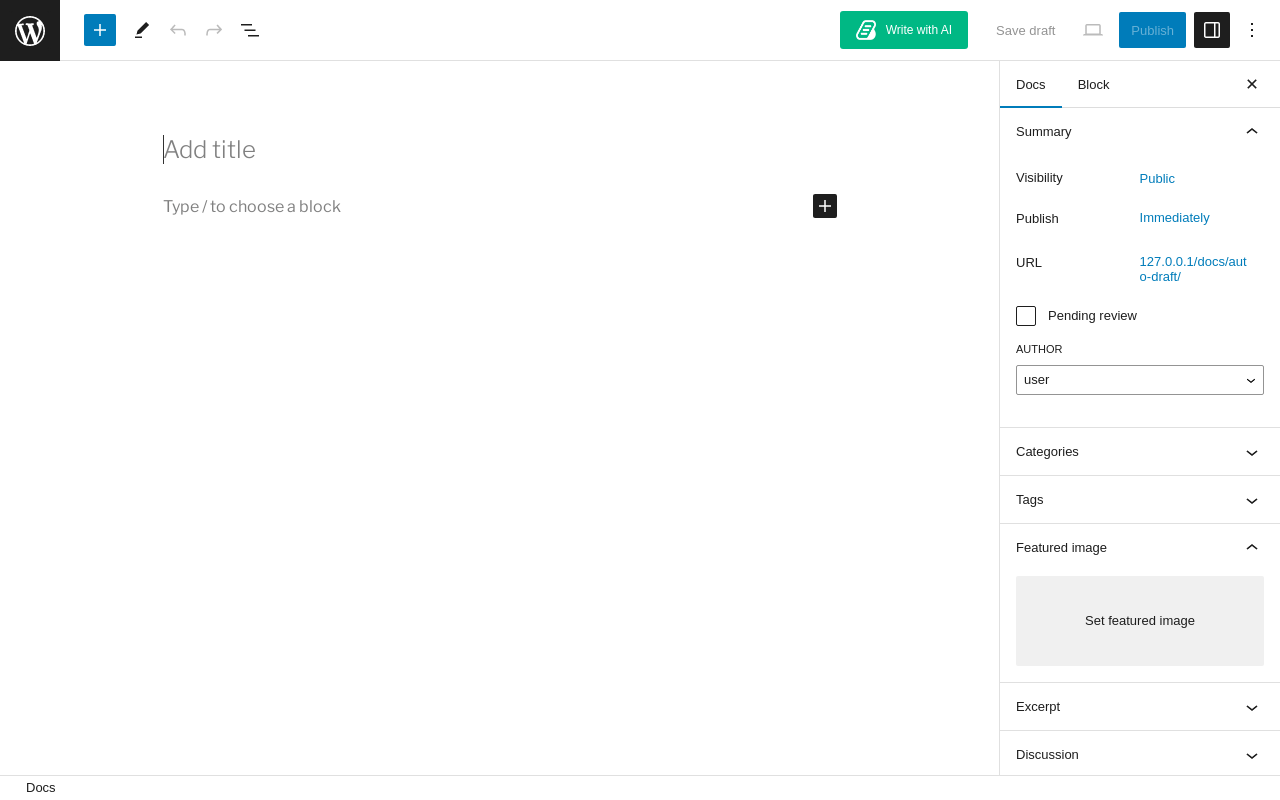Select the Docs tab in sidebar
The image size is (1280, 800).
click(1031, 85)
